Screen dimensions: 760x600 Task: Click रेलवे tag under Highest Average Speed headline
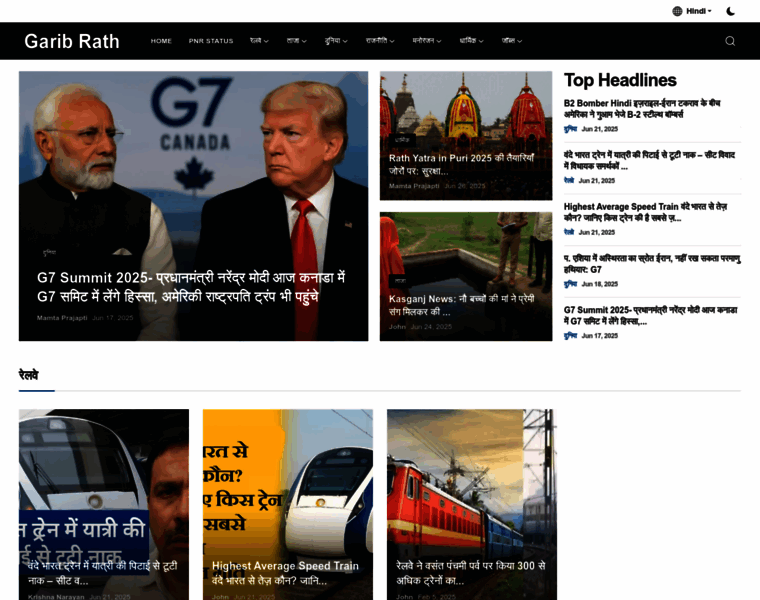pos(569,232)
